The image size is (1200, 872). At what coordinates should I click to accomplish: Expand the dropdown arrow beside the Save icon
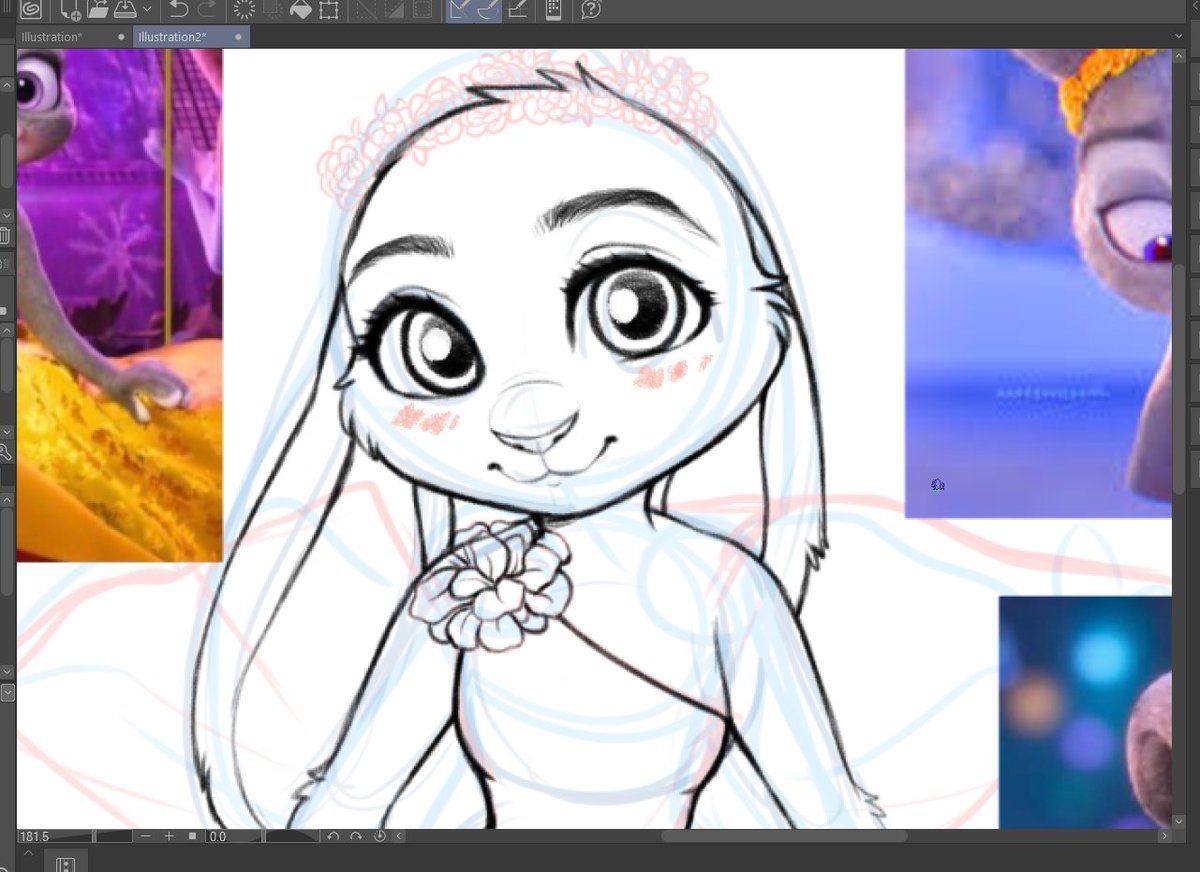point(147,10)
